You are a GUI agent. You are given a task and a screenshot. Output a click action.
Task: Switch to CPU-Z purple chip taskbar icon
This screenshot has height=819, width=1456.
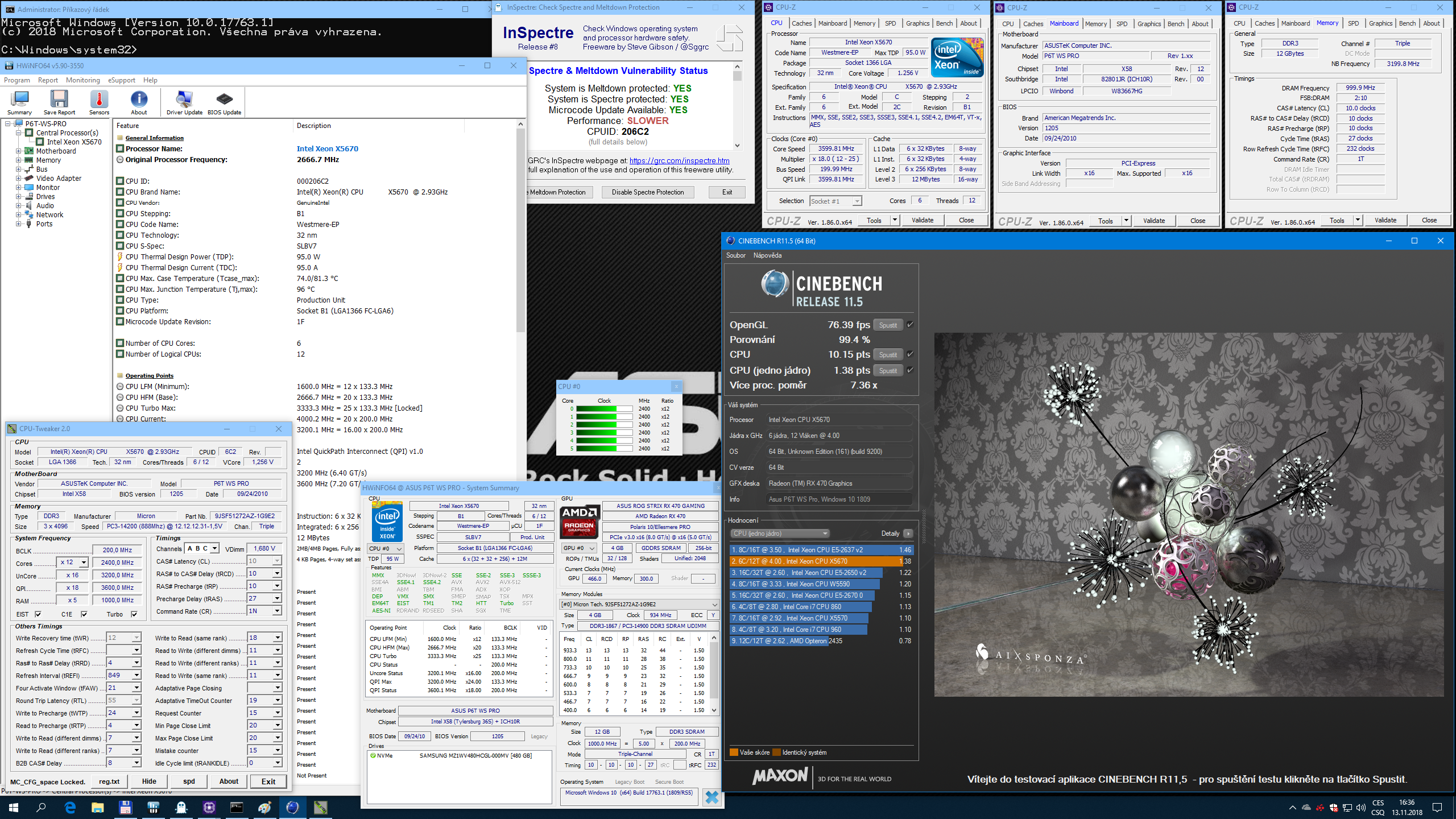pyautogui.click(x=209, y=808)
